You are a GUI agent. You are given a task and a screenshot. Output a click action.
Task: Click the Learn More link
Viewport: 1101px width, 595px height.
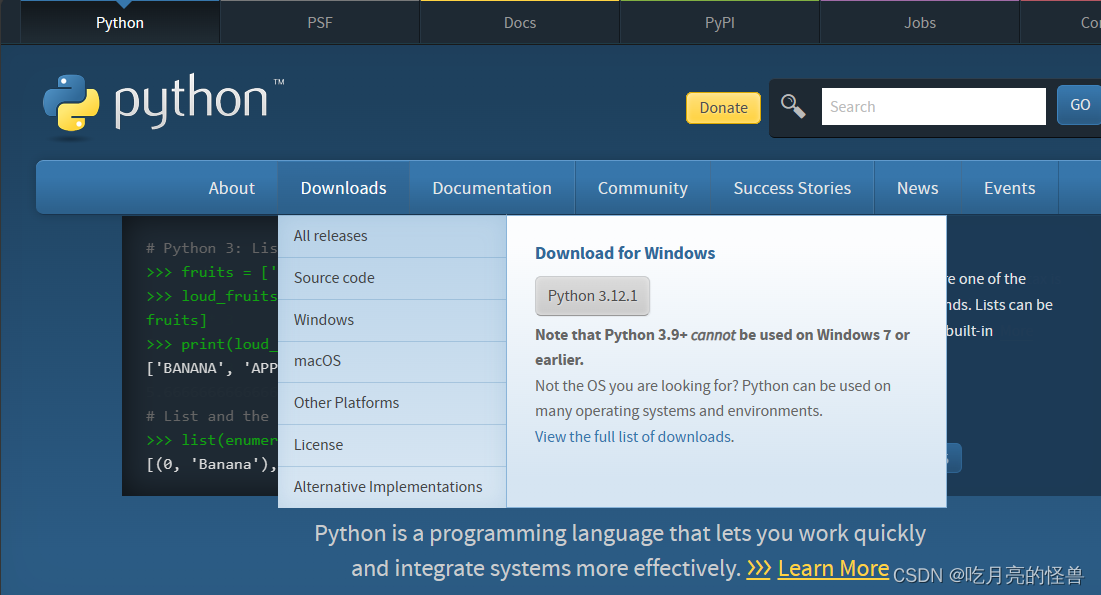point(833,568)
